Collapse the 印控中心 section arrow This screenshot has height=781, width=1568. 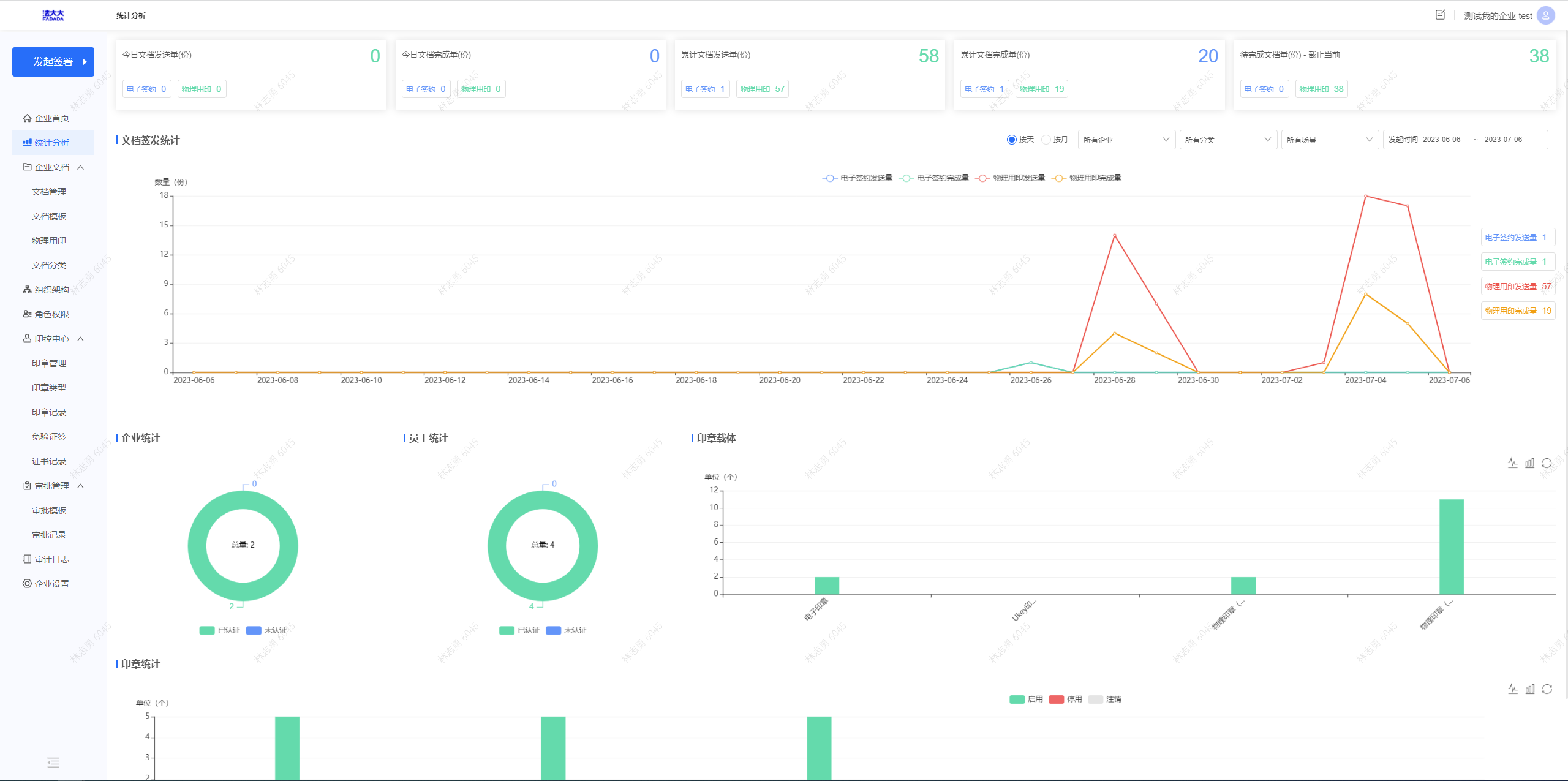pyautogui.click(x=80, y=339)
